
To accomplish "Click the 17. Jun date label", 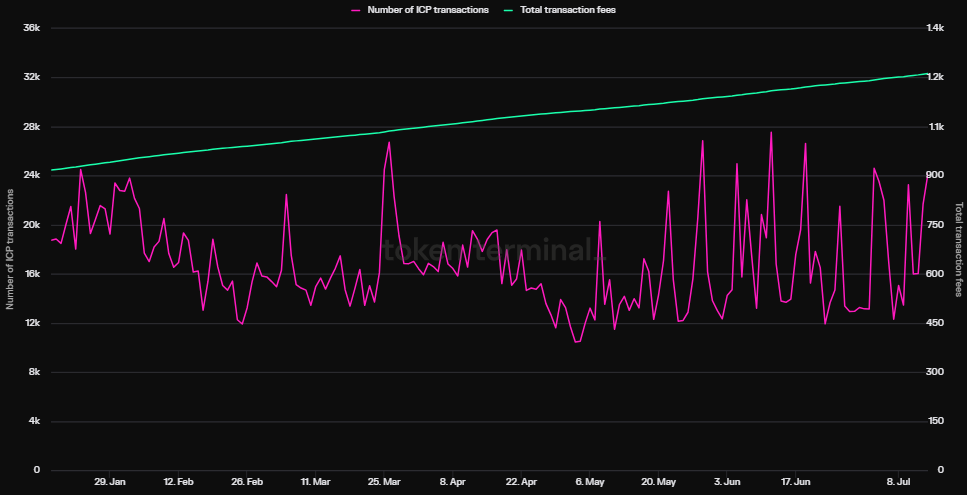I will (796, 481).
